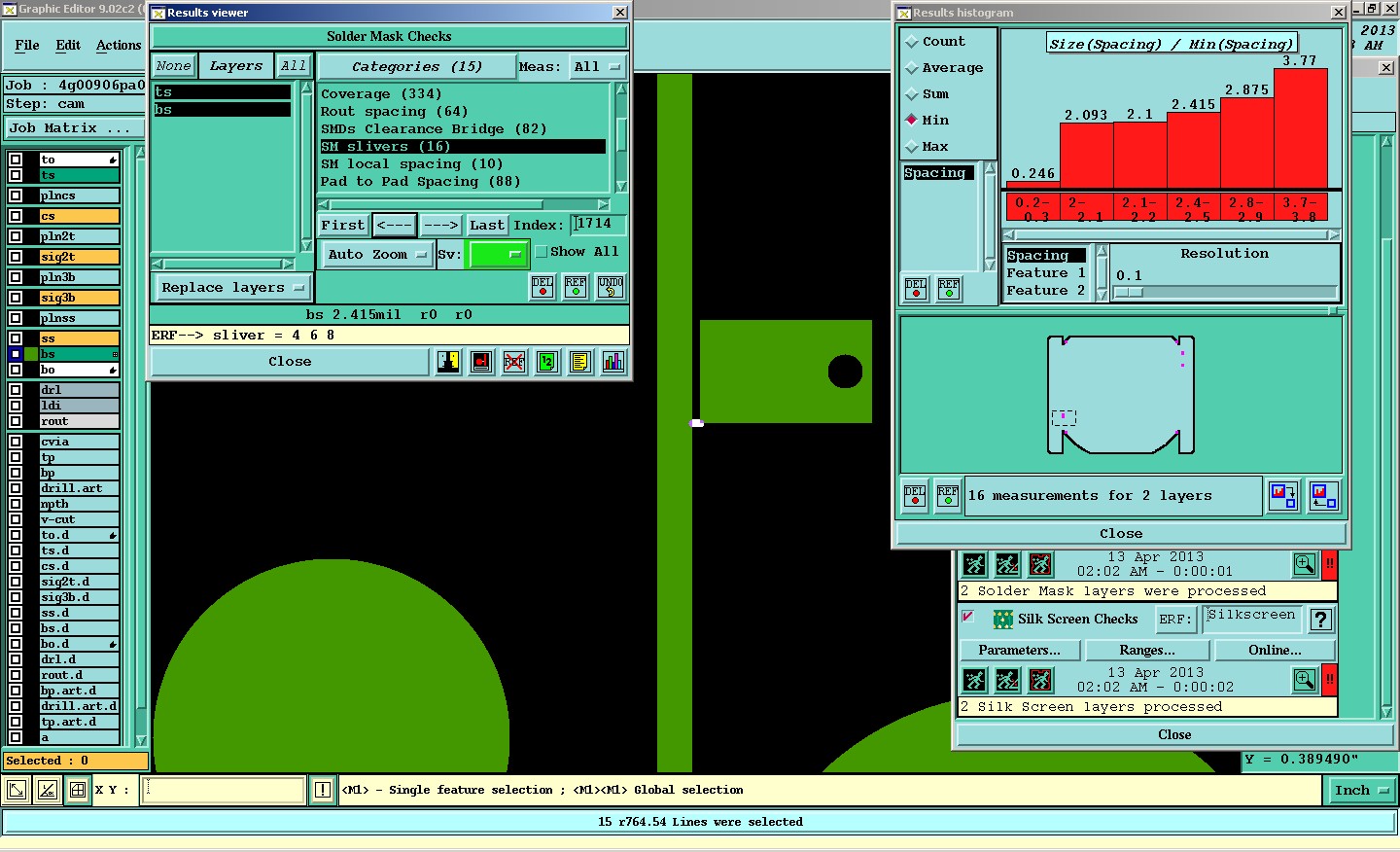The height and width of the screenshot is (852, 1400).
Task: Open the Edit menu
Action: click(x=68, y=46)
